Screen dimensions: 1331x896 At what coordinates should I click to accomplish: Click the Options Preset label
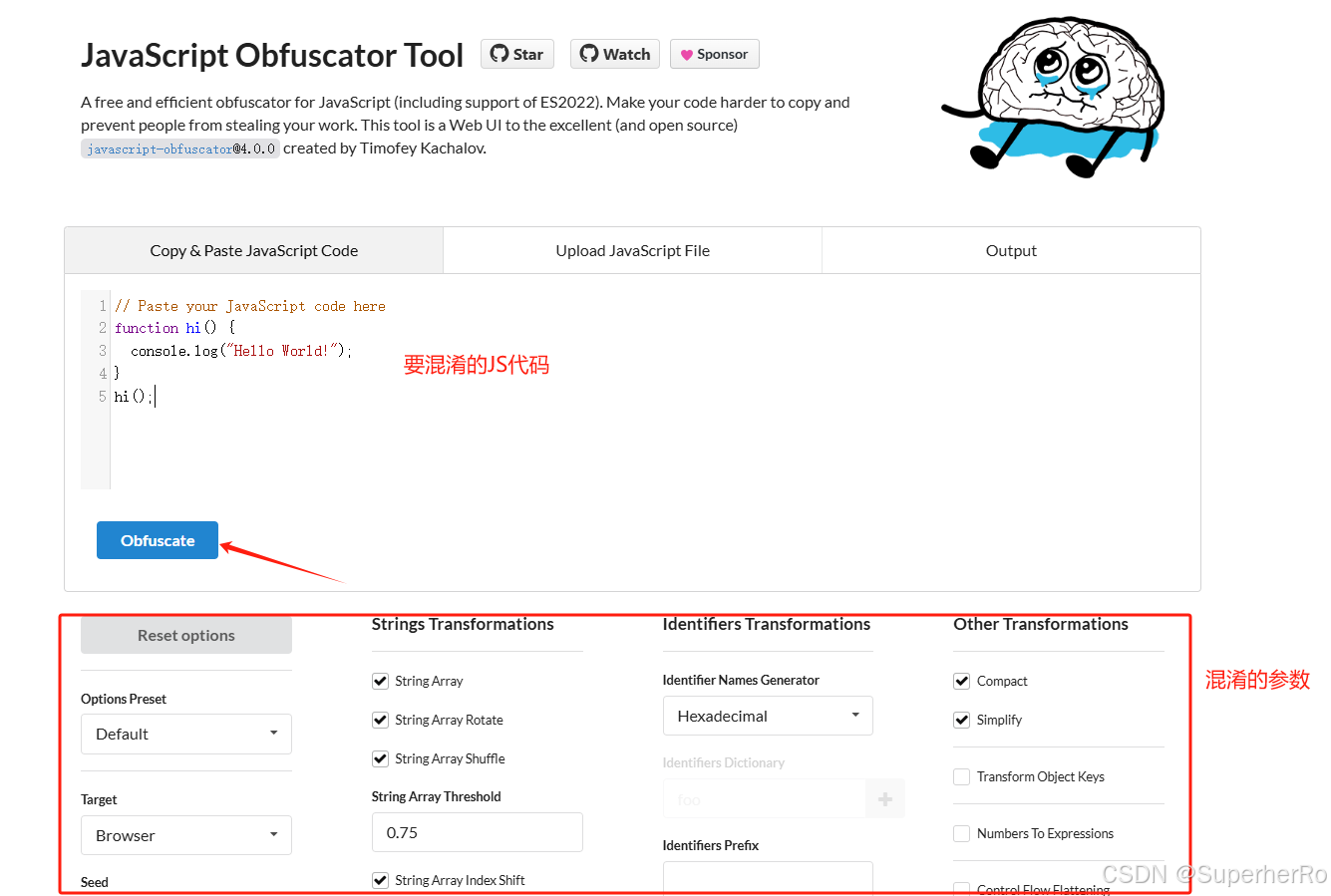pyautogui.click(x=124, y=699)
